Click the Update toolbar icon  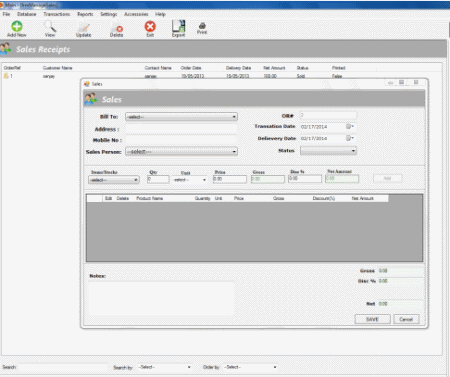pos(83,27)
